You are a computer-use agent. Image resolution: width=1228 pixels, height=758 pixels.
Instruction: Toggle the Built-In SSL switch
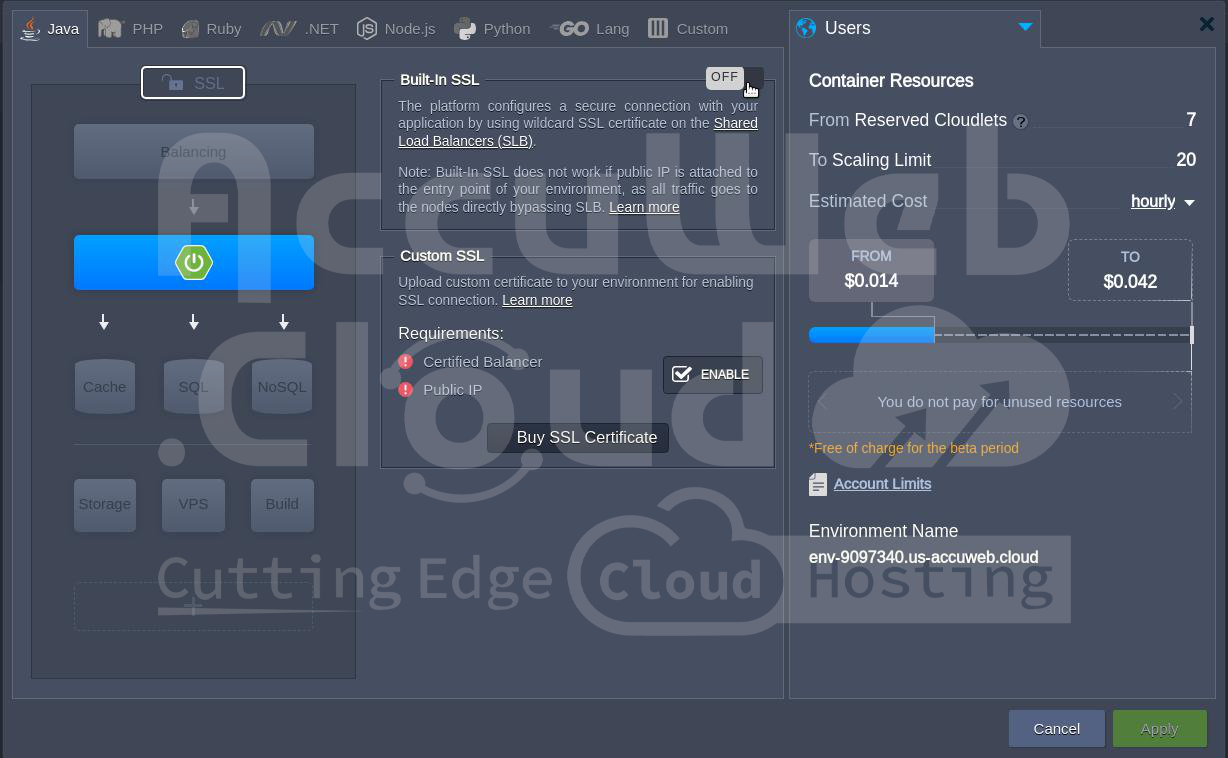(734, 78)
